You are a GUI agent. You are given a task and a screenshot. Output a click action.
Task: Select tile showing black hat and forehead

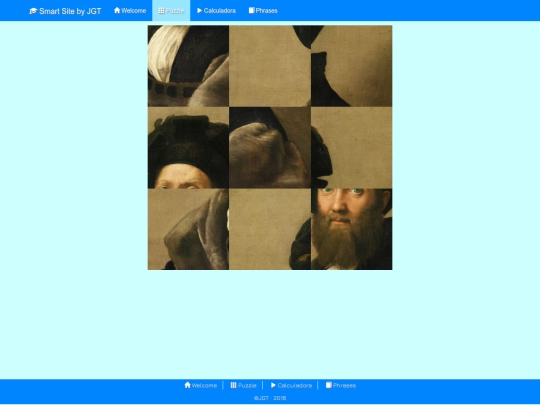(x=188, y=147)
